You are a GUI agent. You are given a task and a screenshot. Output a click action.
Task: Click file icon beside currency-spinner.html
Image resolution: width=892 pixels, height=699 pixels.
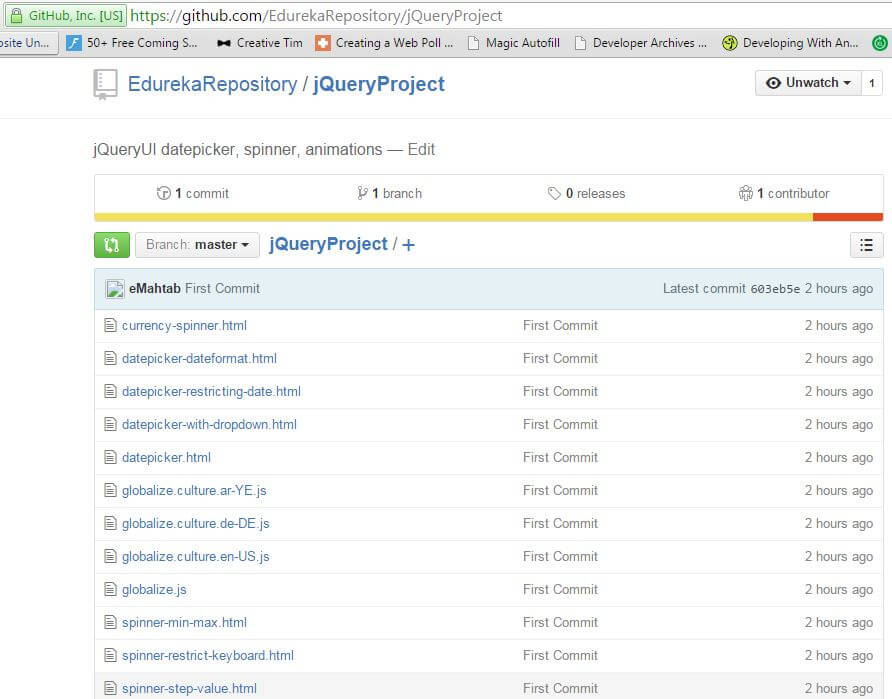click(x=110, y=325)
